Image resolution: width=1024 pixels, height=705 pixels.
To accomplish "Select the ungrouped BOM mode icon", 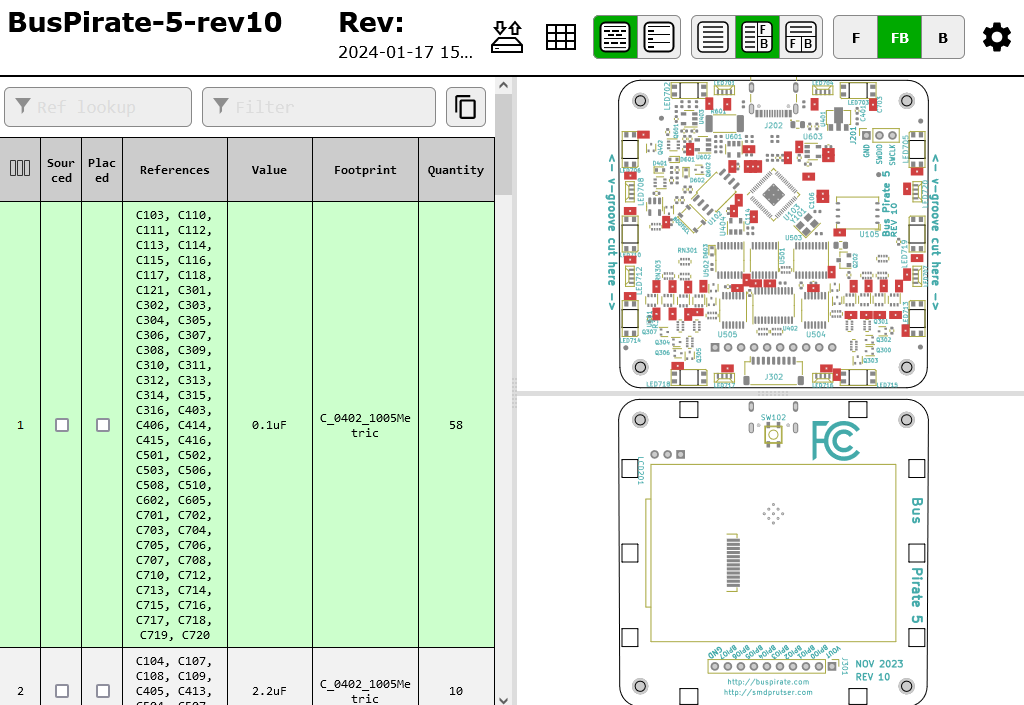I will [x=658, y=37].
